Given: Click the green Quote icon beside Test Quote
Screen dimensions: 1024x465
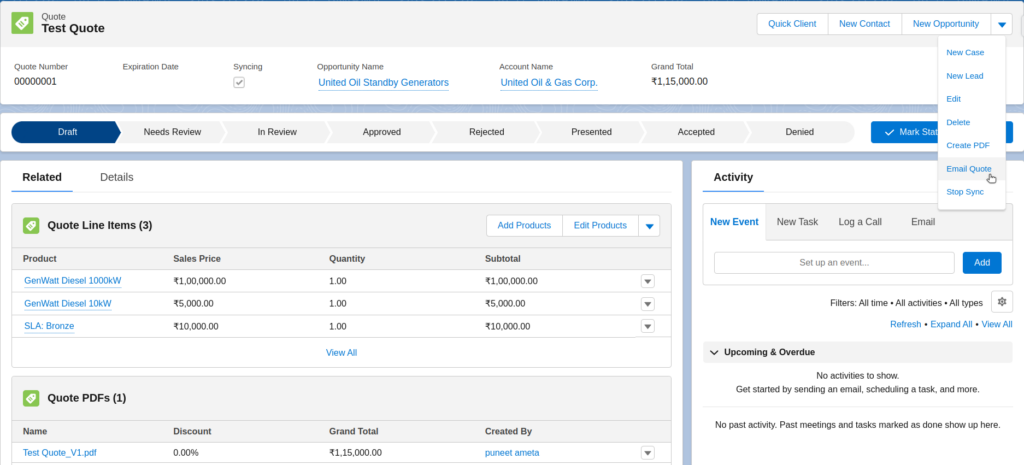Looking at the screenshot, I should pos(23,23).
